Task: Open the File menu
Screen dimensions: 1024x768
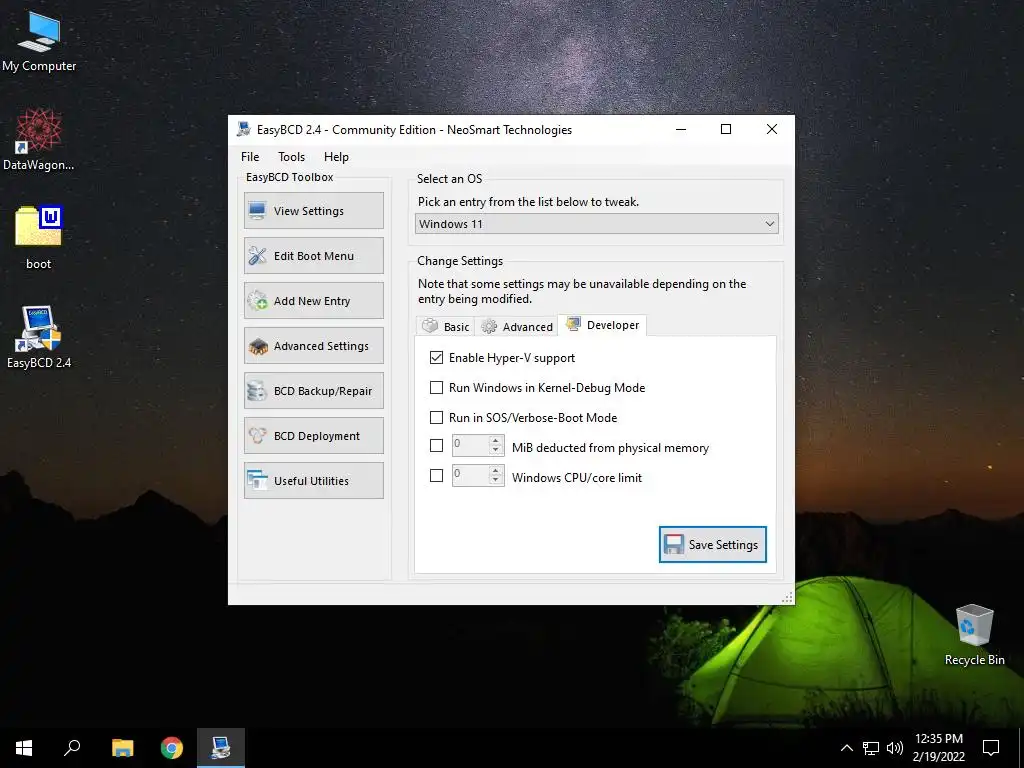Action: coord(249,157)
